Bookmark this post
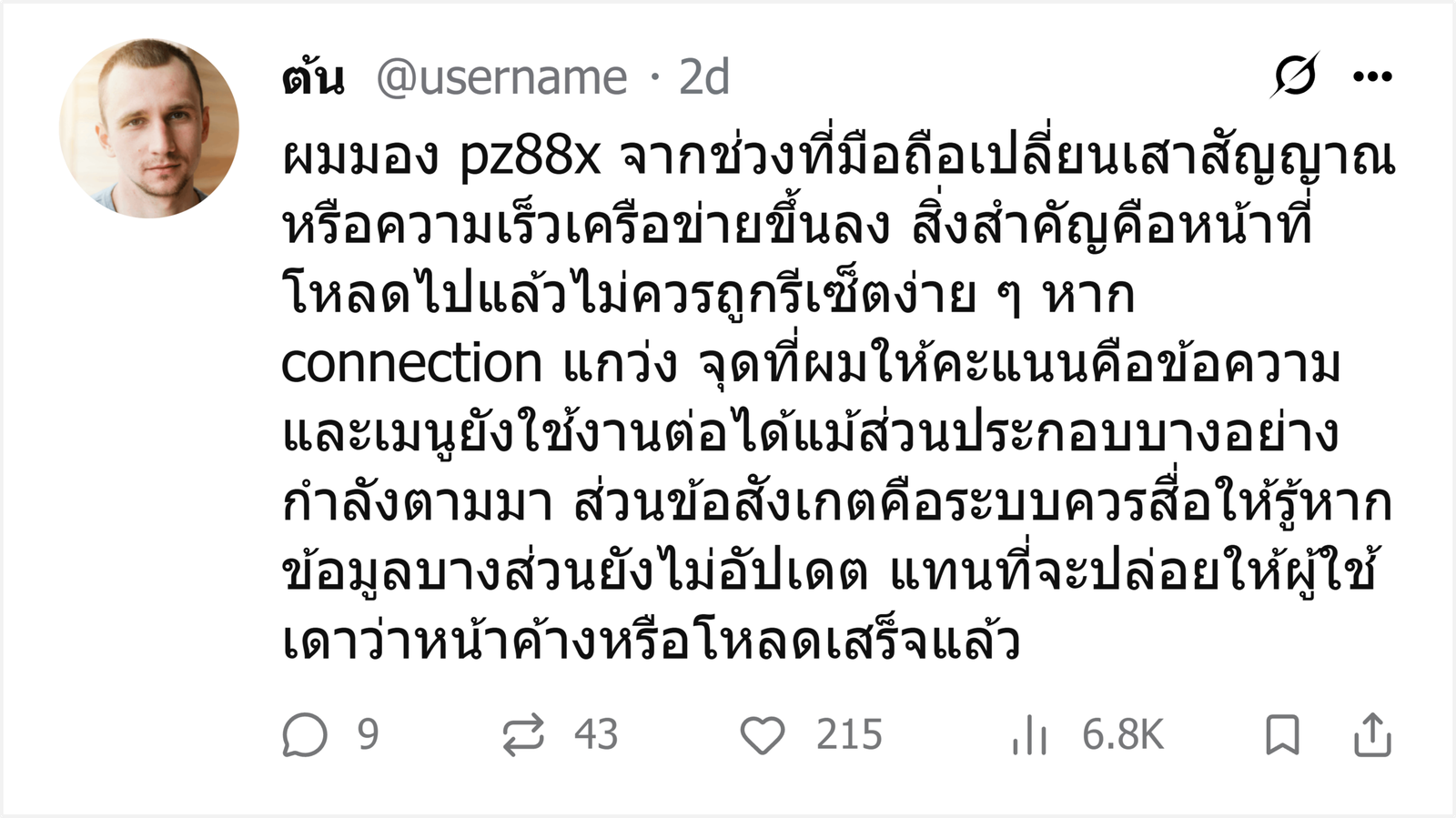 click(x=1282, y=735)
